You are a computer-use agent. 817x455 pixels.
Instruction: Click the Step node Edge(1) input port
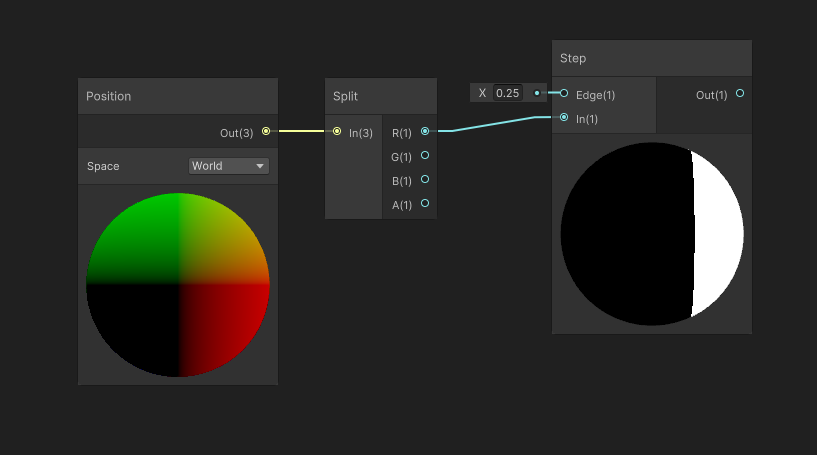click(x=564, y=93)
